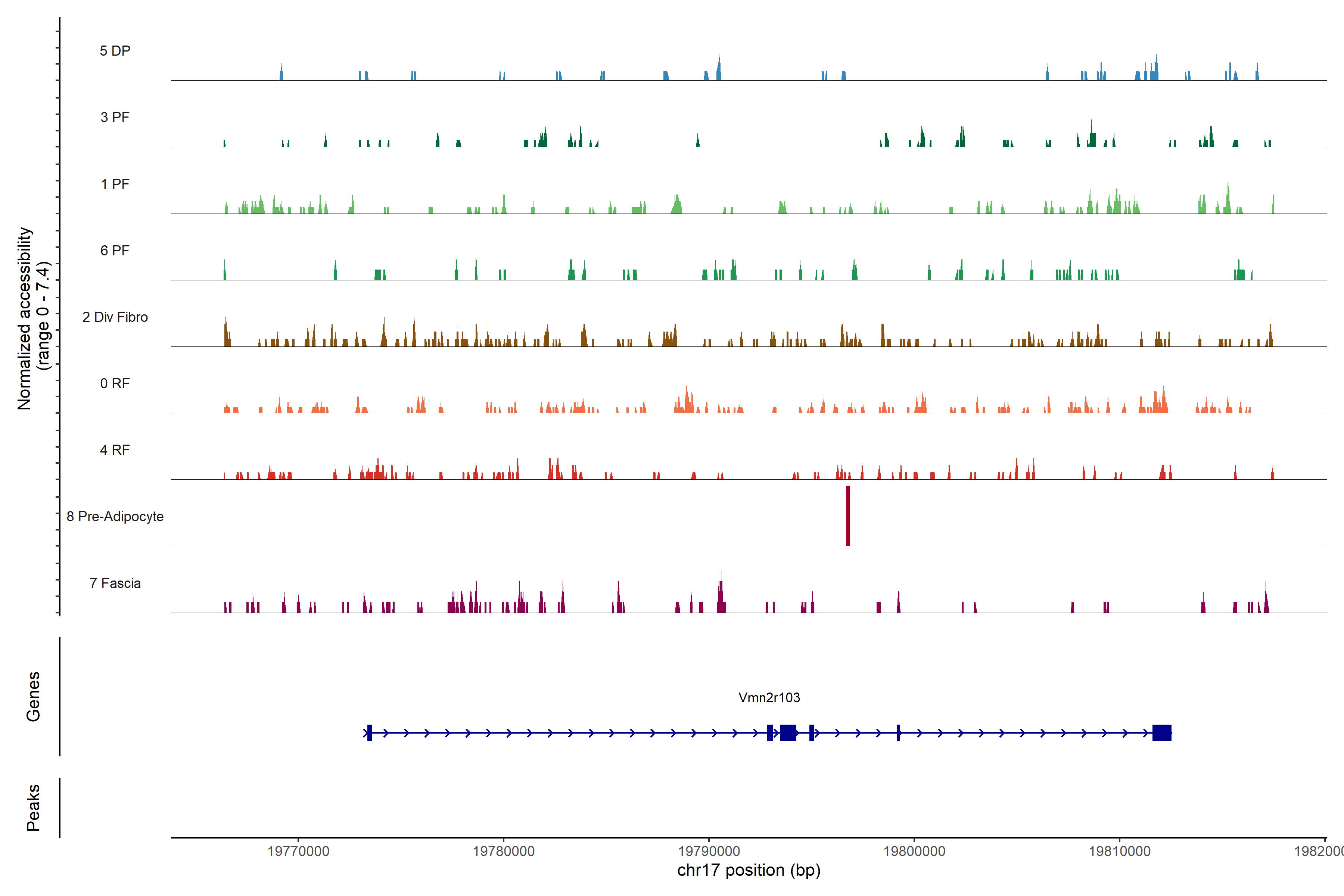Image resolution: width=1344 pixels, height=896 pixels.
Task: Click the 19810000 x-axis tick label
Action: click(x=1119, y=852)
